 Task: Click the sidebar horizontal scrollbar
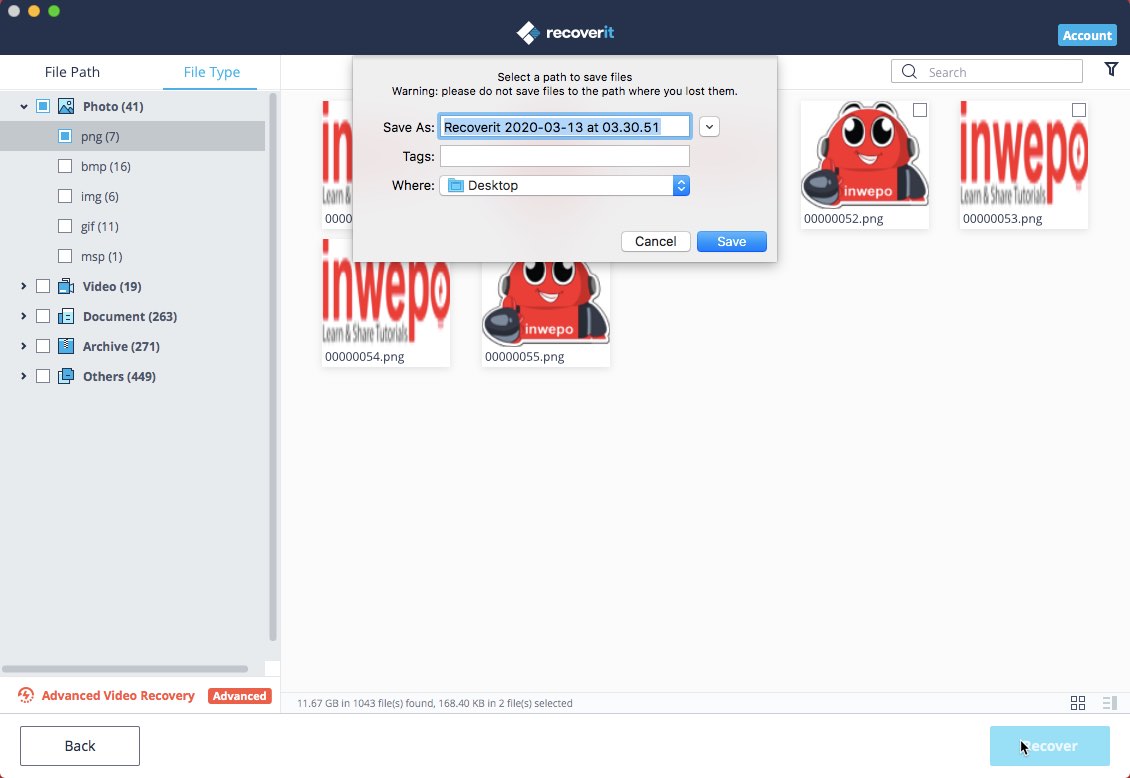125,669
